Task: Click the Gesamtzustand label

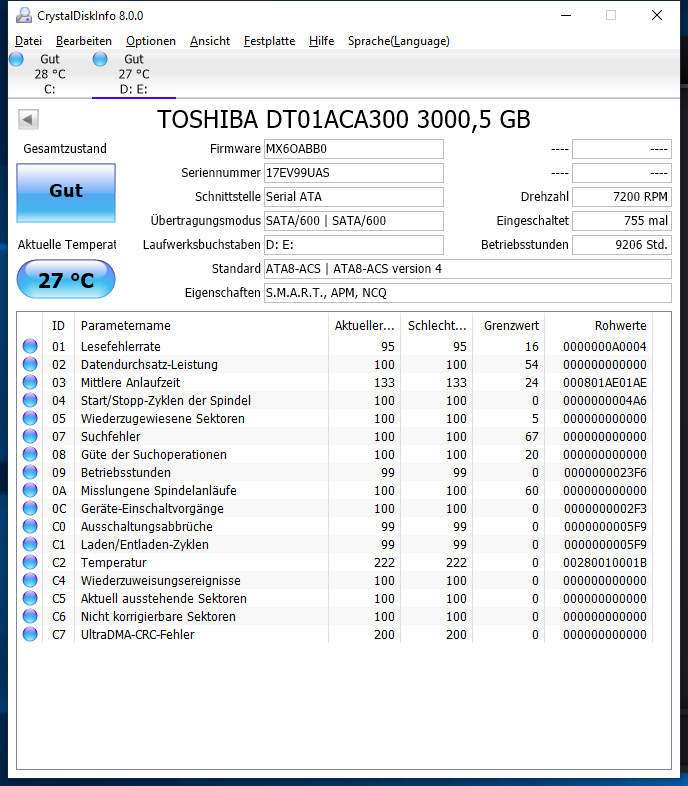Action: [x=65, y=149]
